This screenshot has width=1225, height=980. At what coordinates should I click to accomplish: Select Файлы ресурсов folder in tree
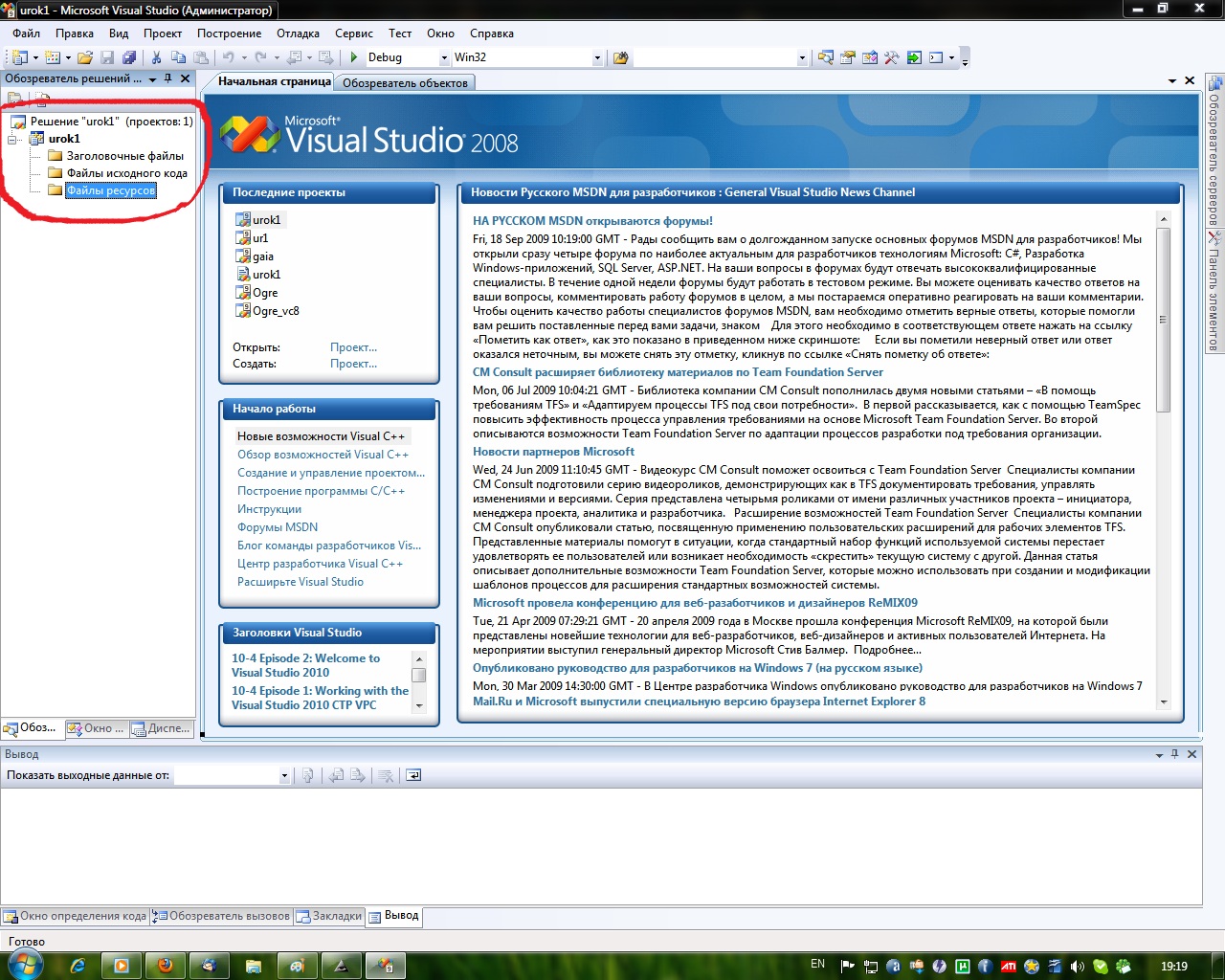point(111,190)
